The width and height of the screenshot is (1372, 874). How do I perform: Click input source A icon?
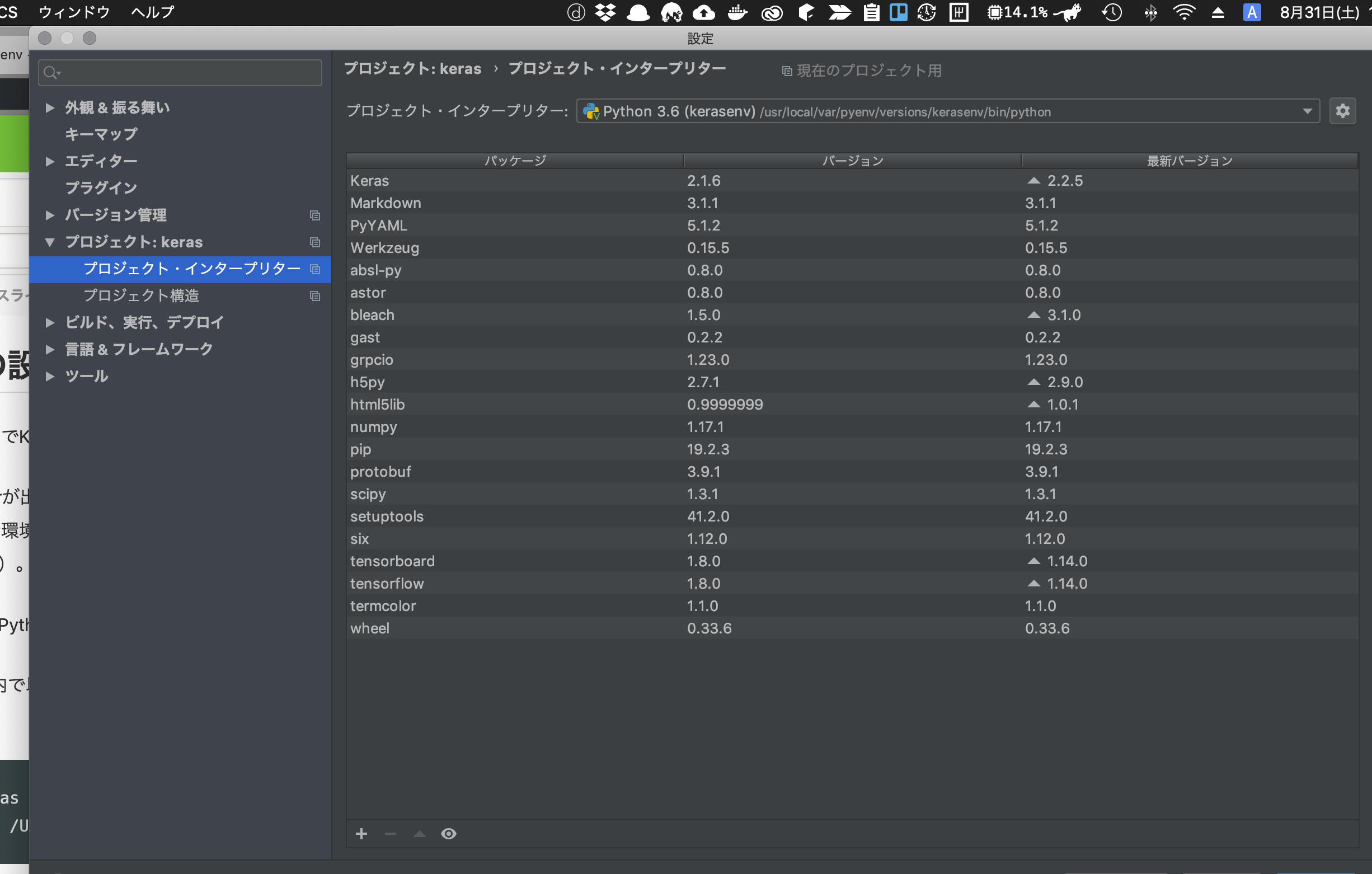(x=1252, y=12)
